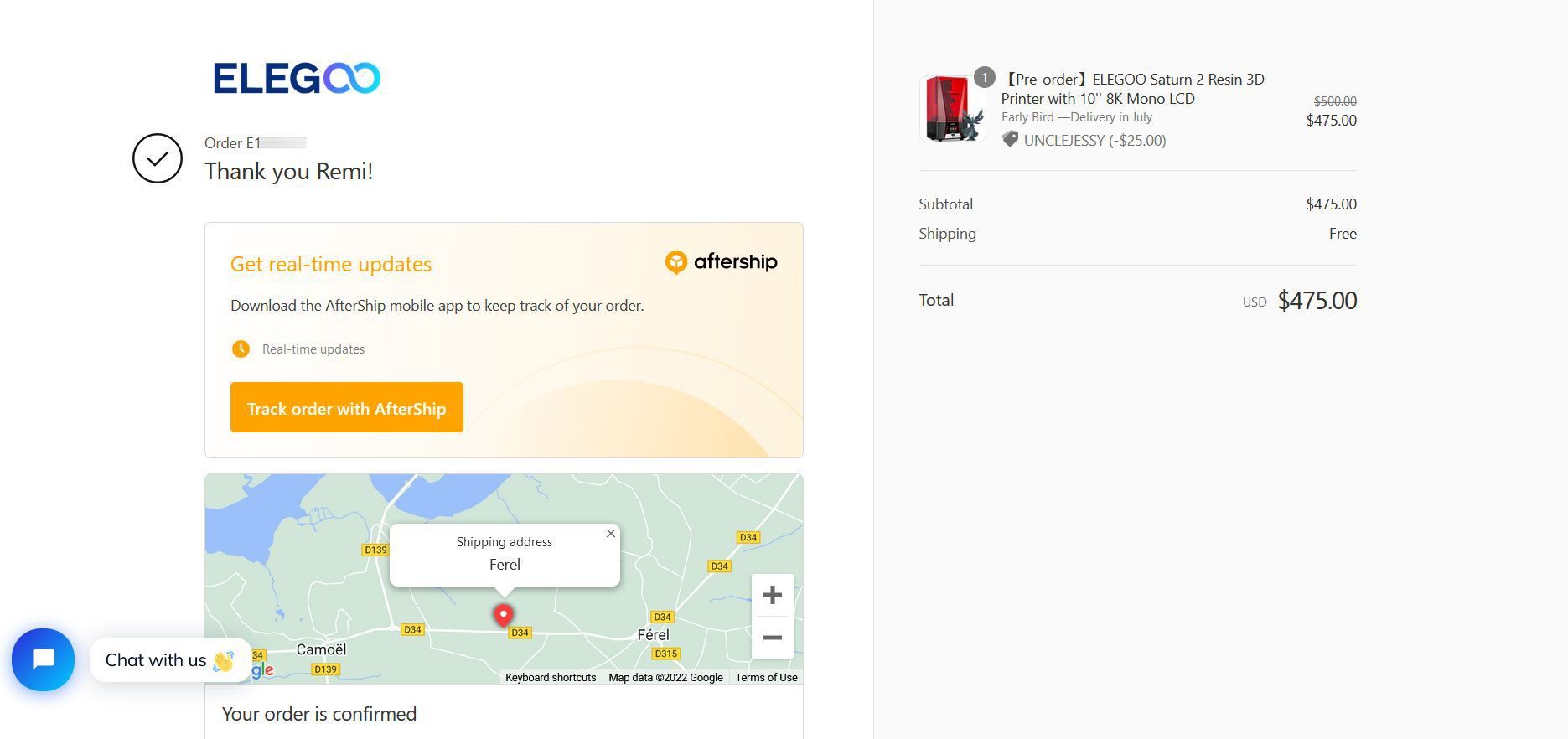Click the red map location pin
This screenshot has height=739, width=1568.
point(503,615)
